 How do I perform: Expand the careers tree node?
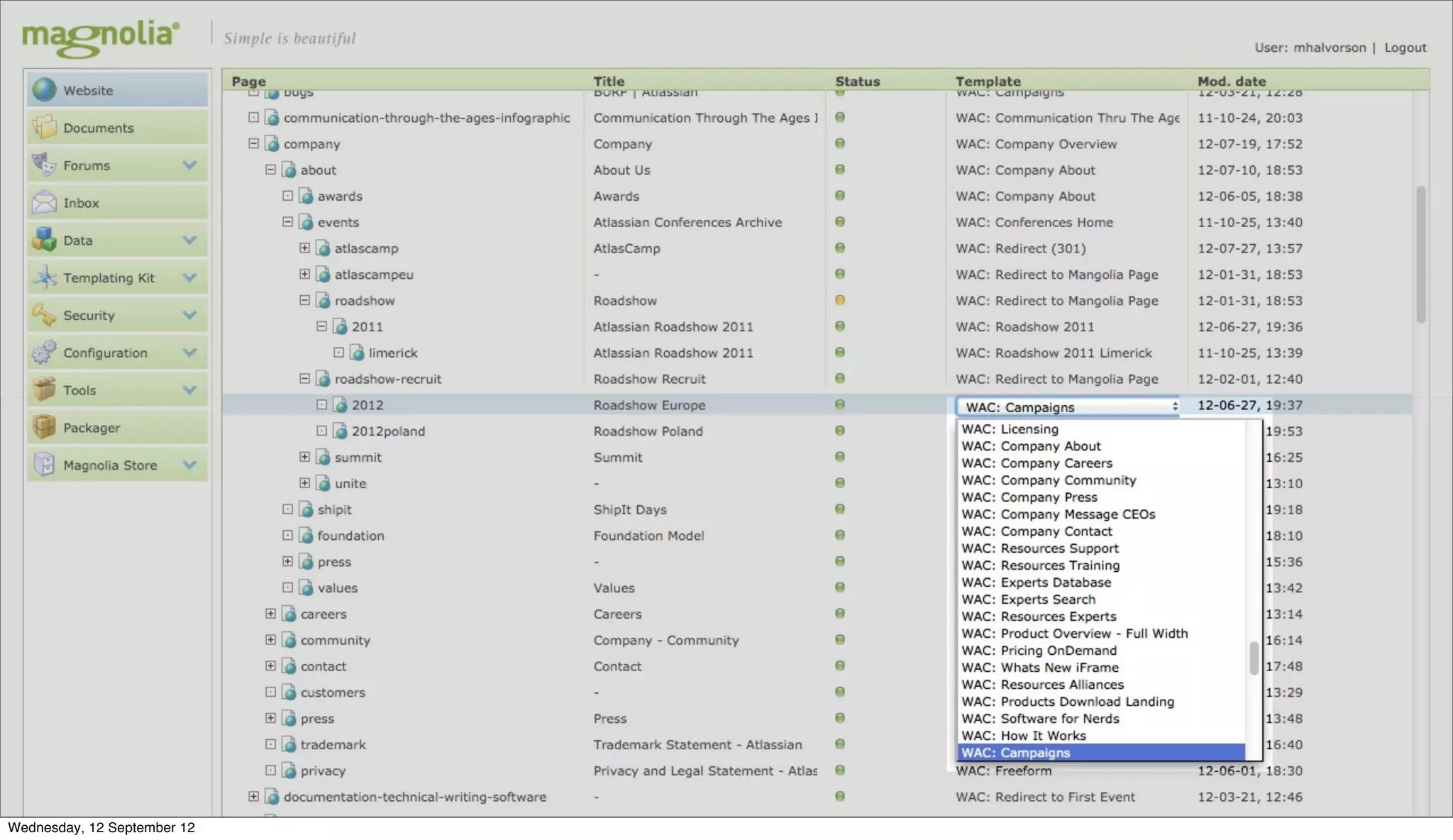pyautogui.click(x=270, y=614)
